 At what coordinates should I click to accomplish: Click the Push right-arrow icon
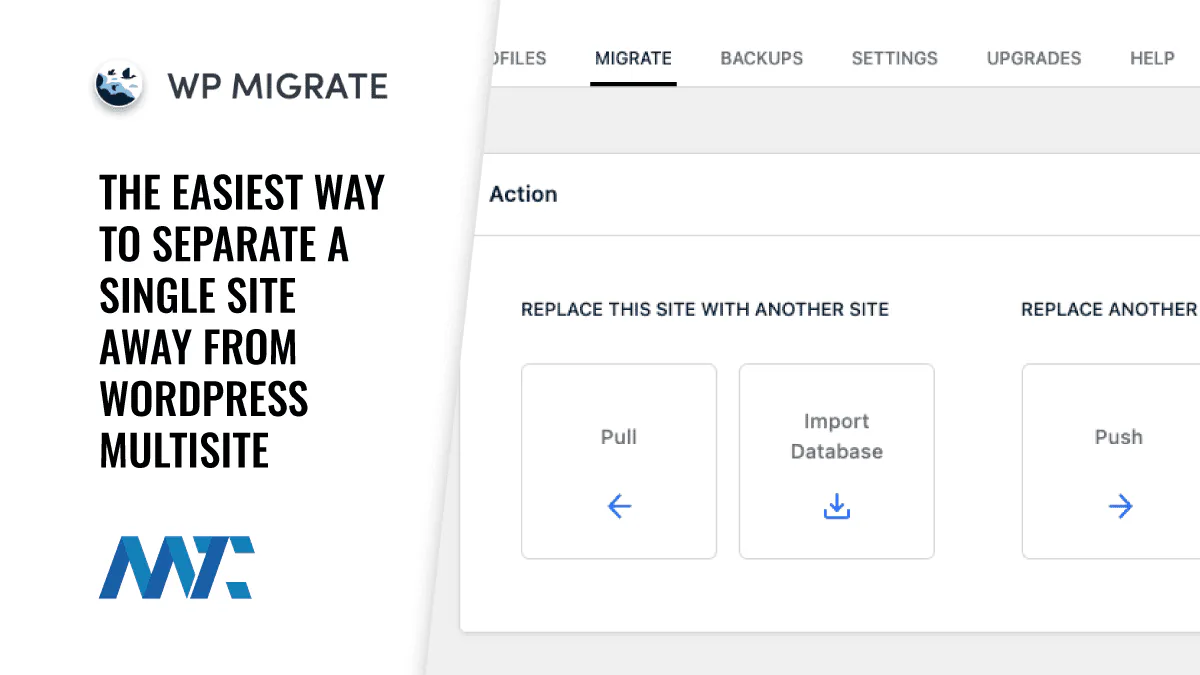1120,507
